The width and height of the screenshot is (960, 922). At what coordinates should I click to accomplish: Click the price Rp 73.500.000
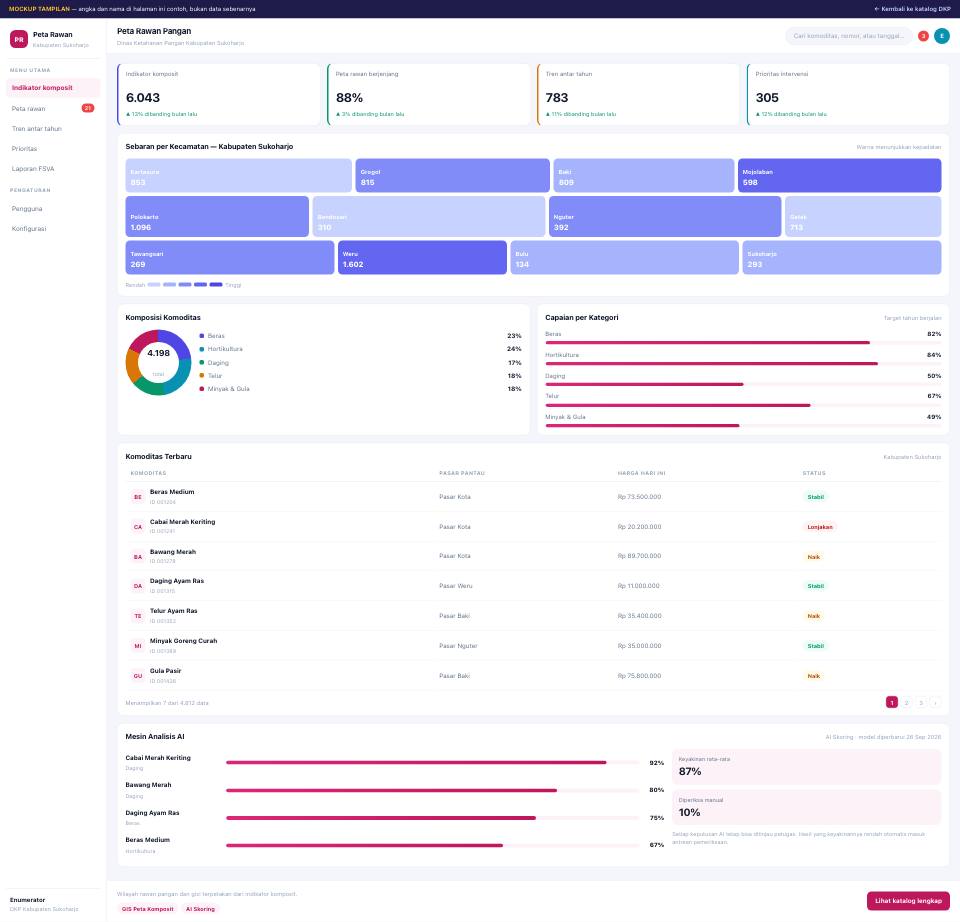(639, 497)
